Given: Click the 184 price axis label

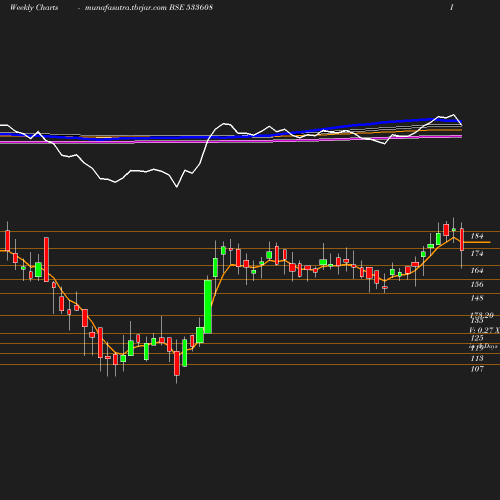Looking at the screenshot, I should coord(477,236).
